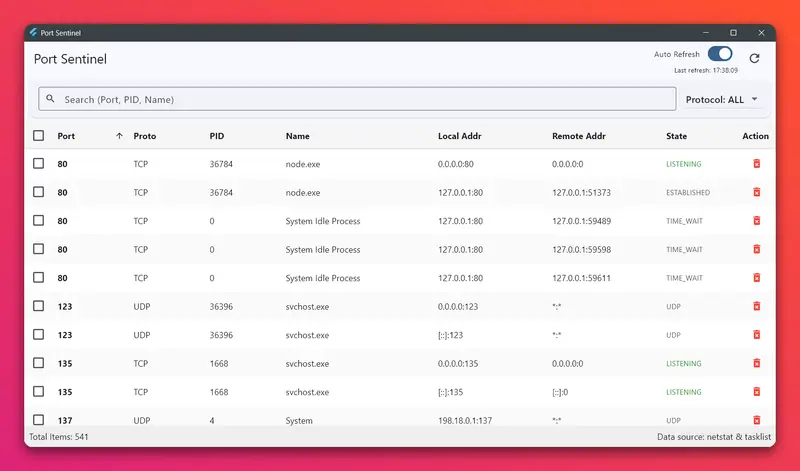Check the box for the first node.exe row
Image resolution: width=800 pixels, height=471 pixels.
tap(39, 164)
